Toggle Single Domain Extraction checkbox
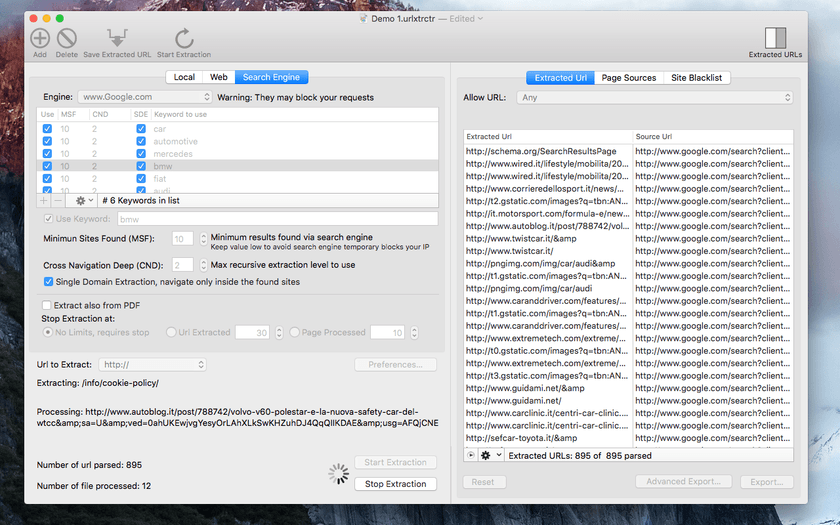This screenshot has width=840, height=525. (48, 282)
